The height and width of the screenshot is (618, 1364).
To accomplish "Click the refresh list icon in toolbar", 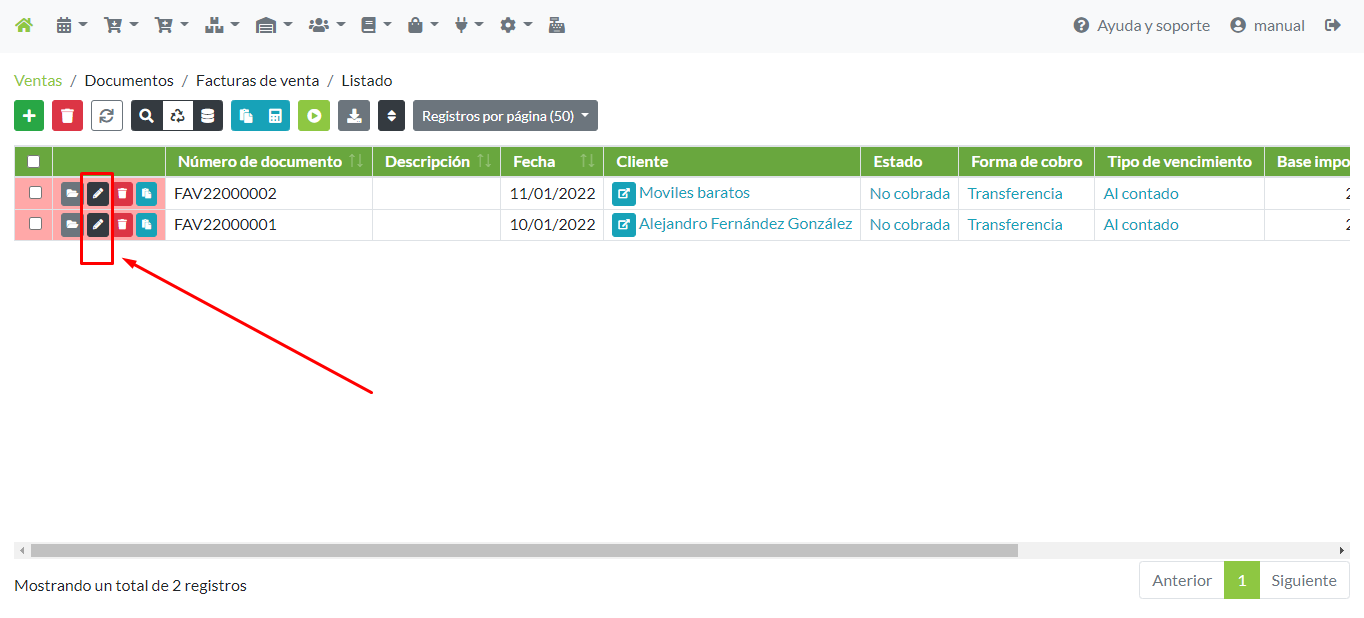I will (107, 116).
